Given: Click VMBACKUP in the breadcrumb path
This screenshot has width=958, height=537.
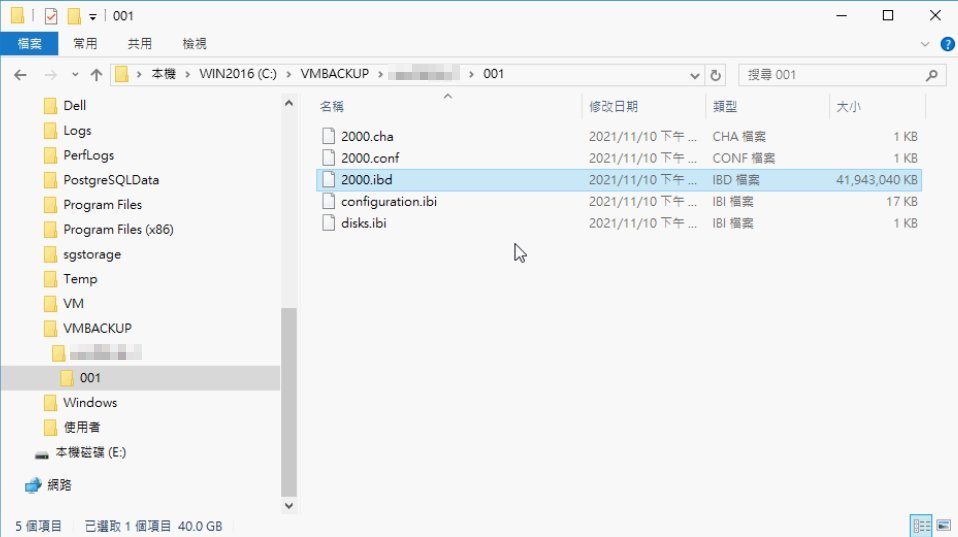Looking at the screenshot, I should click(x=335, y=75).
